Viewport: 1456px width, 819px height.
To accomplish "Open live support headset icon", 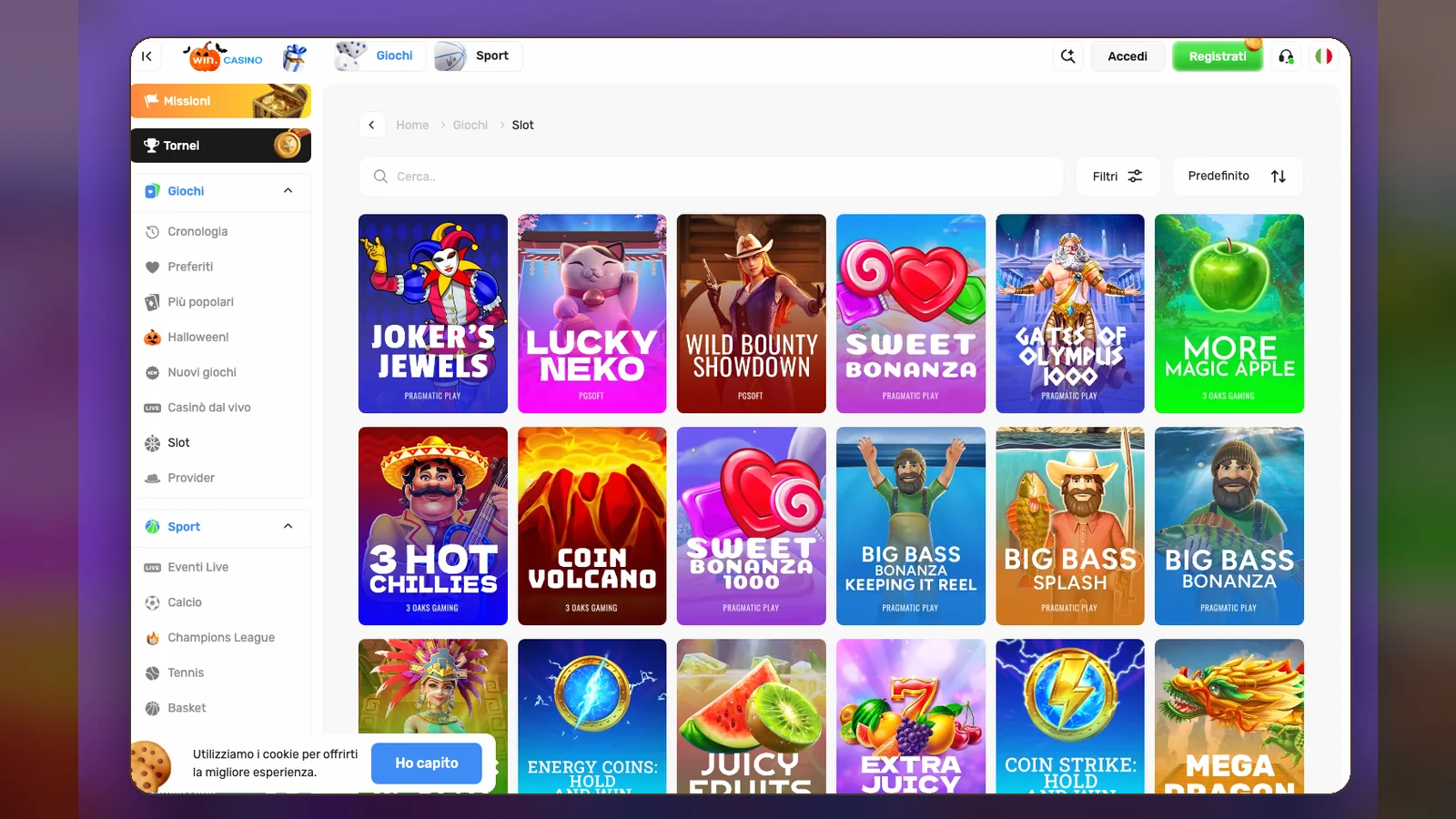I will 1286,56.
